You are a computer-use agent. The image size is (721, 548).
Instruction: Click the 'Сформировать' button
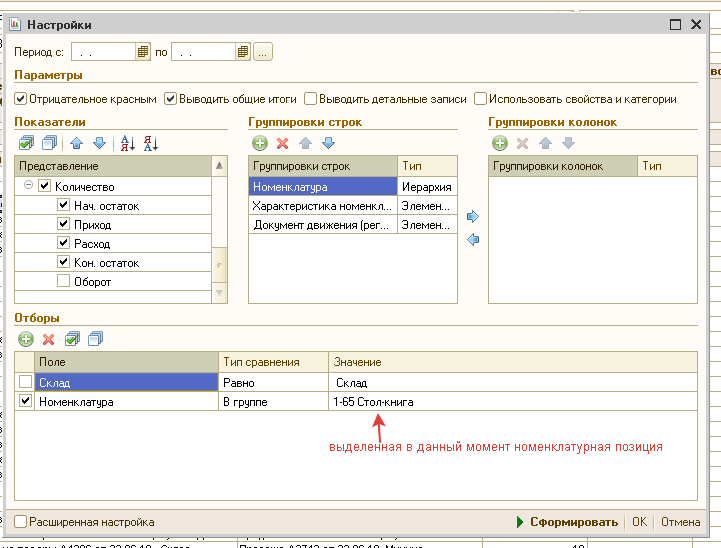[x=568, y=522]
